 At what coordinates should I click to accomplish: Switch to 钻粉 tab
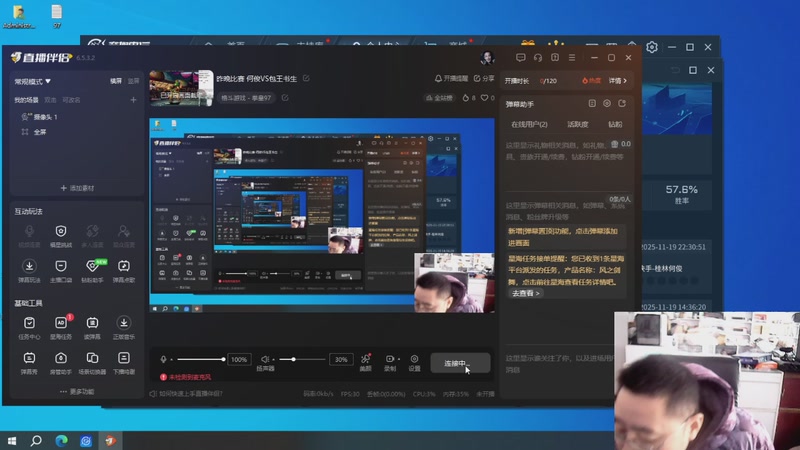(615, 124)
